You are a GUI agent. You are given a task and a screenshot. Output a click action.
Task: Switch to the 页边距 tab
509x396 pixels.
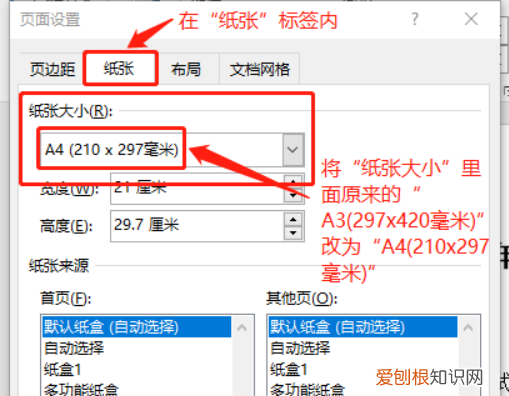point(52,69)
